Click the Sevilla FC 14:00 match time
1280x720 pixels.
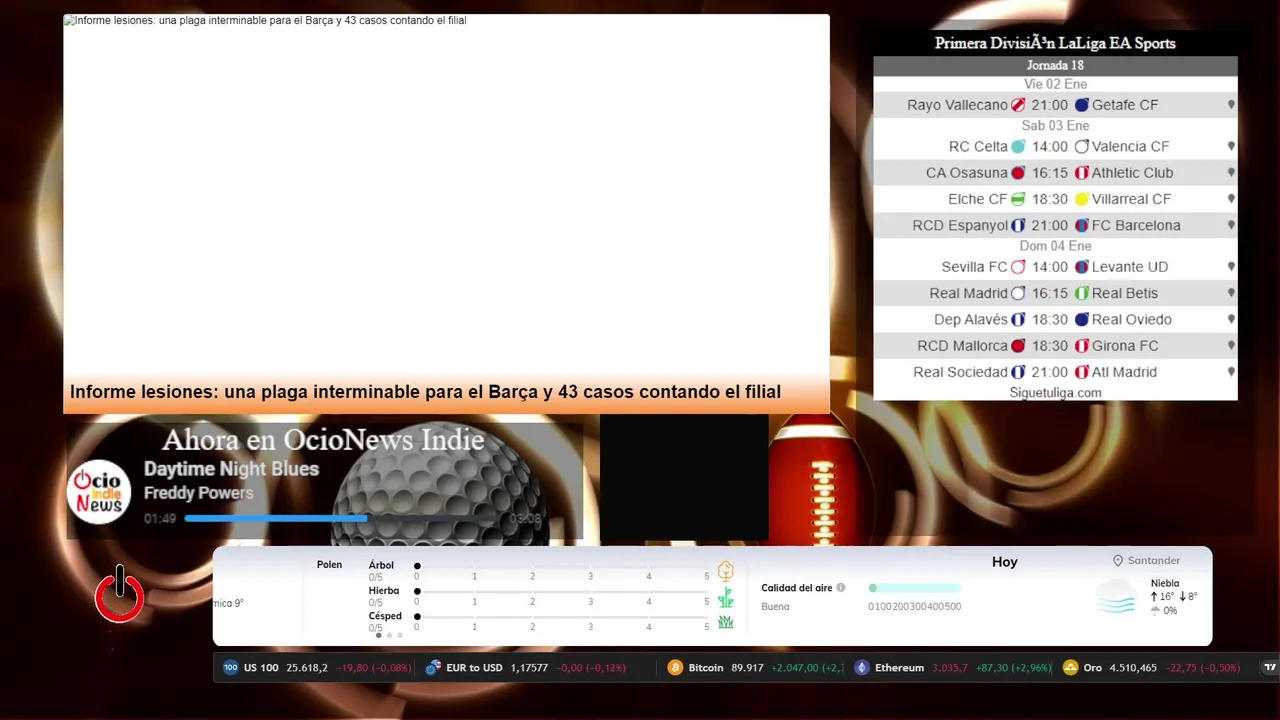(1050, 267)
